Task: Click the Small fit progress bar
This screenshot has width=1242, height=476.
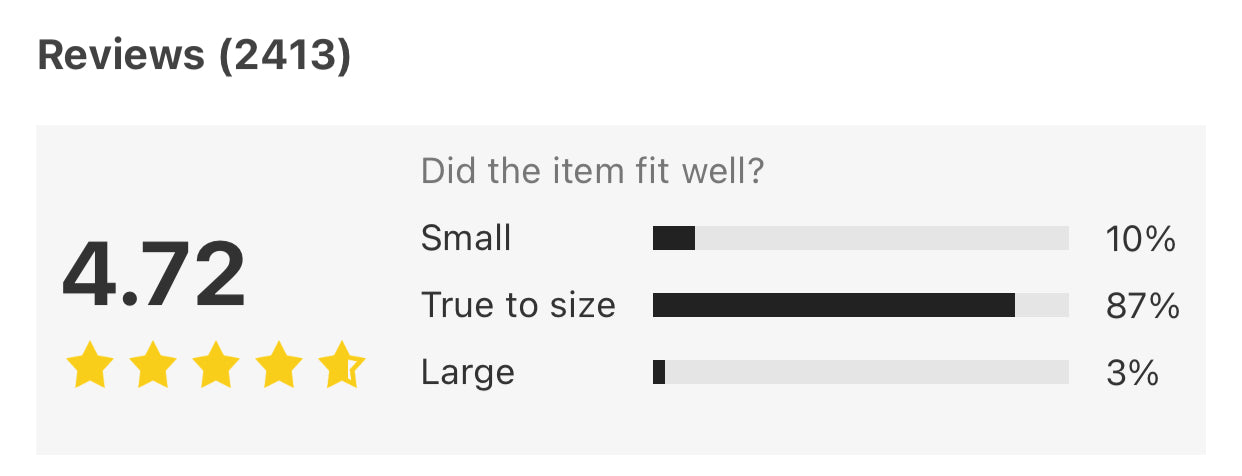Action: 860,238
